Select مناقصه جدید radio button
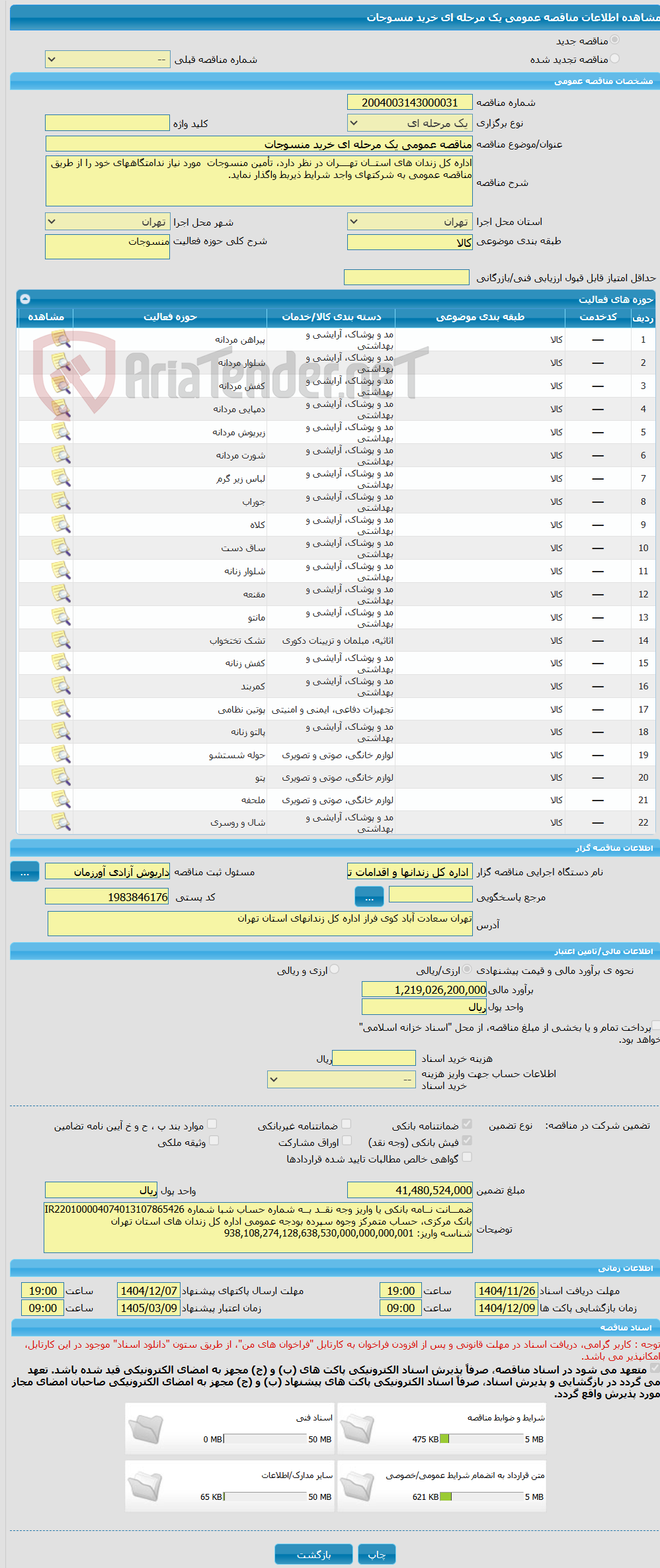Screen dimensions: 660x1568 coord(615,40)
